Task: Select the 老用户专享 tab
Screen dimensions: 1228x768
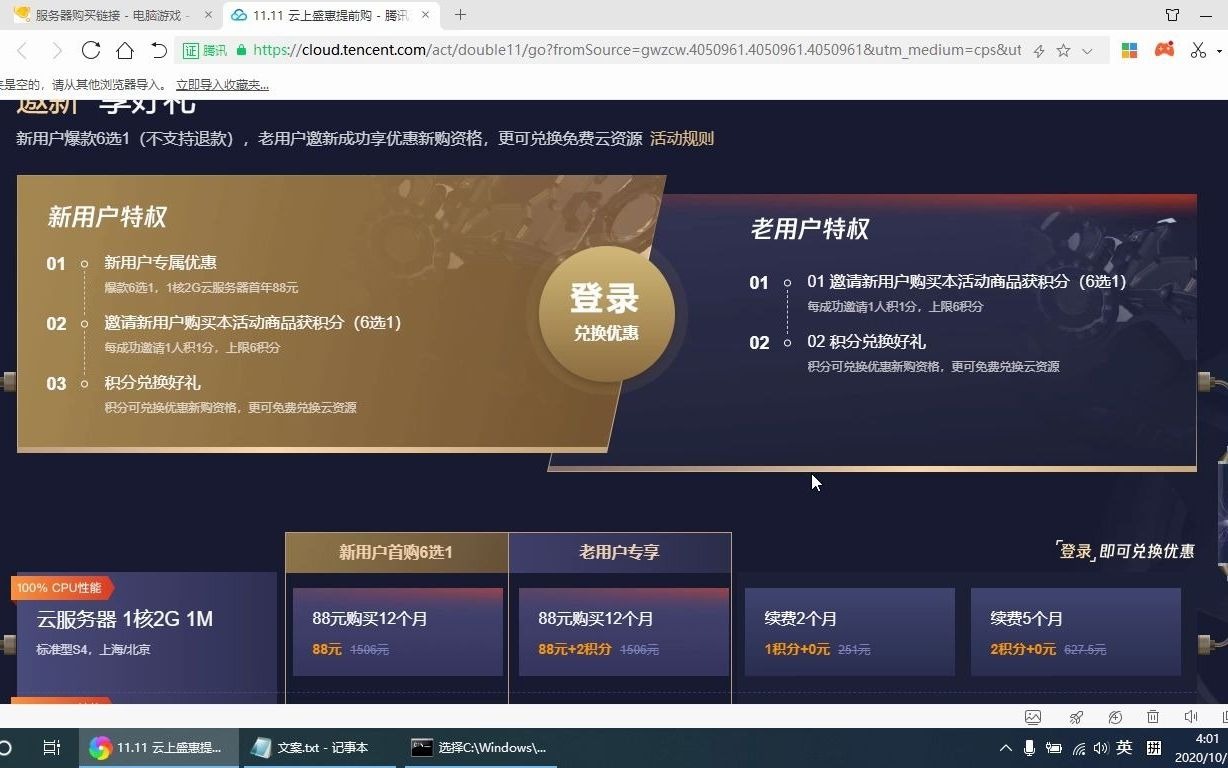Action: pos(620,550)
